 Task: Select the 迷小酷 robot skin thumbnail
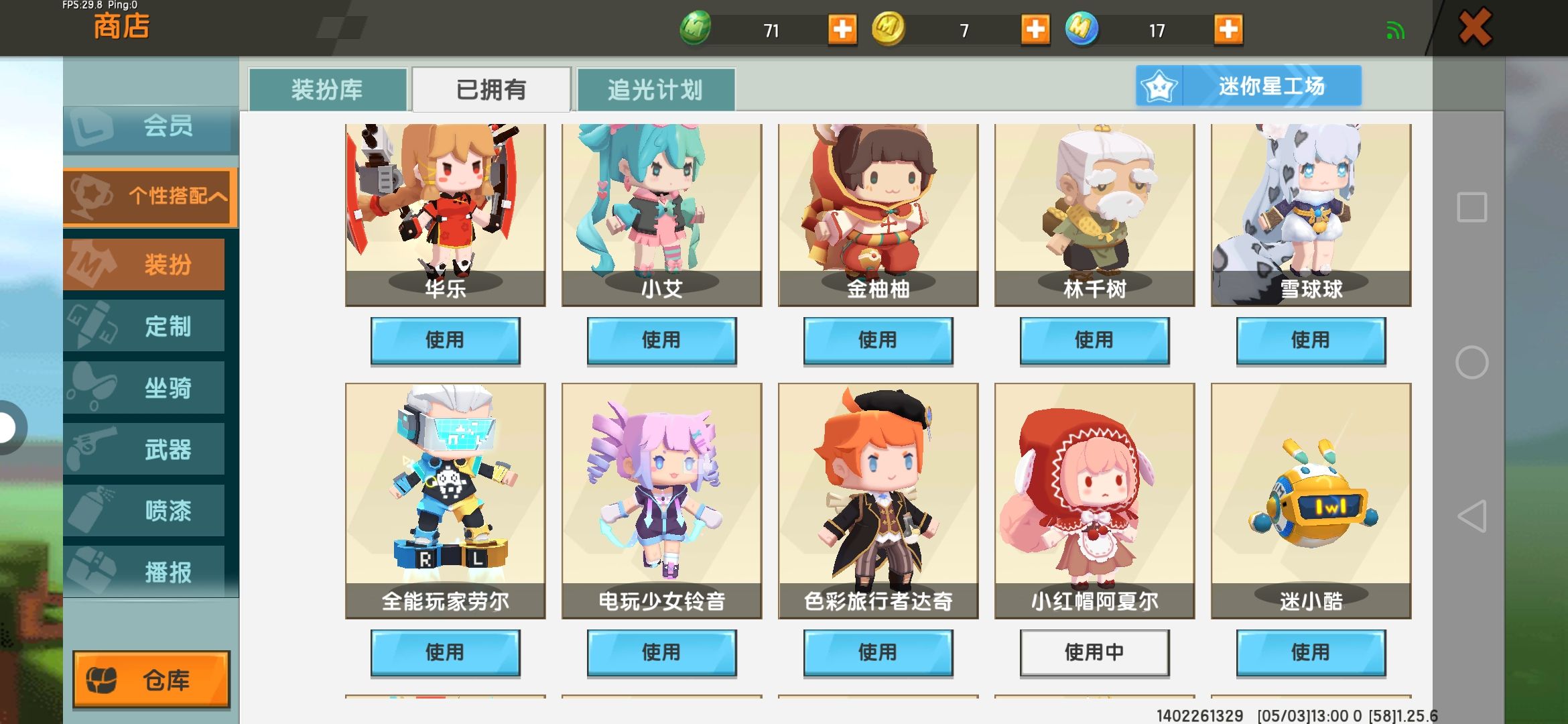(1311, 501)
